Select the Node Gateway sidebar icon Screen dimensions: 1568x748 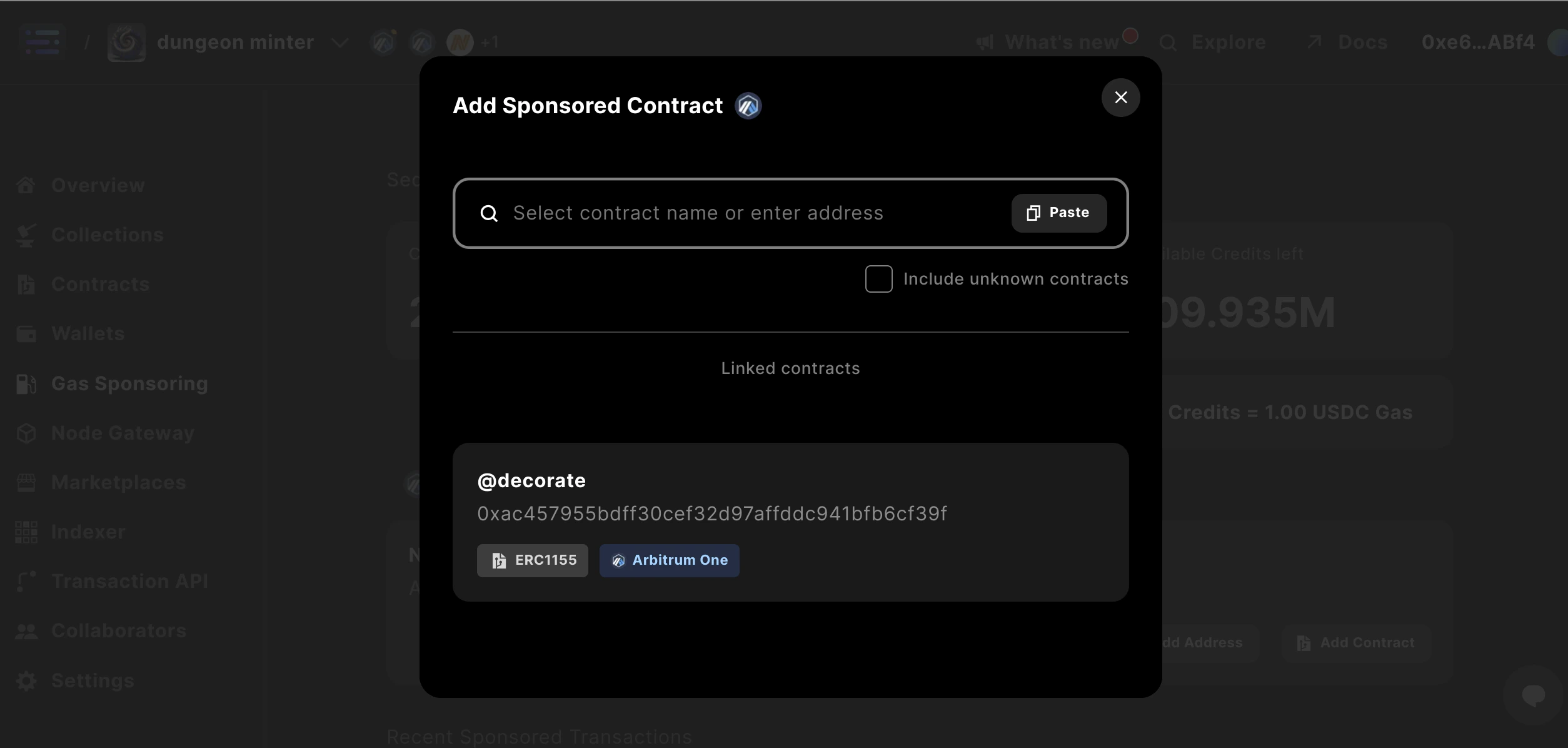pos(26,433)
